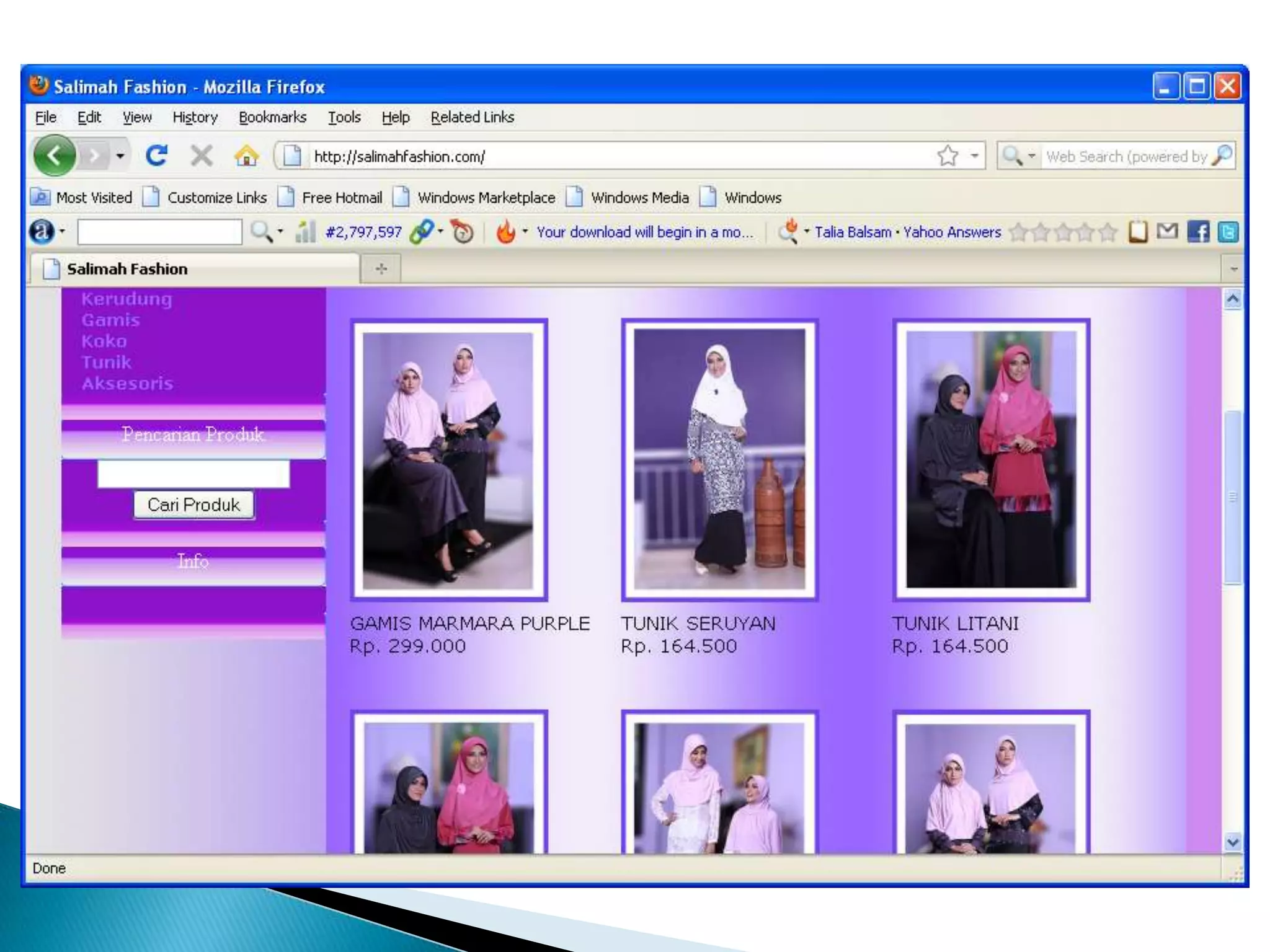Click the Stop loading X icon
Image resolution: width=1270 pixels, height=952 pixels.
click(x=202, y=156)
